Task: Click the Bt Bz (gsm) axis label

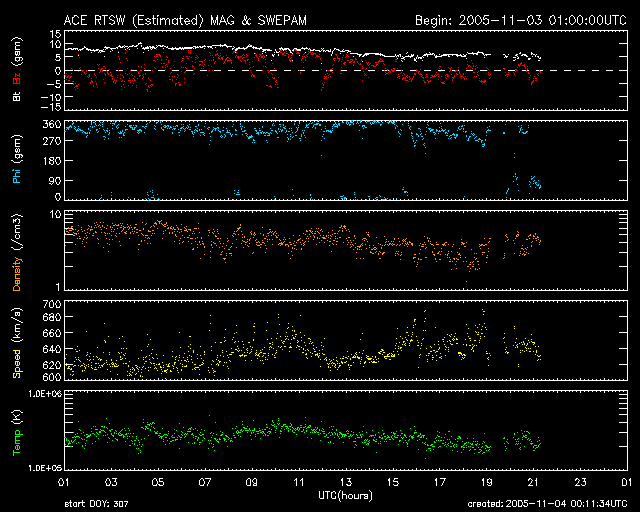Action: pos(17,70)
